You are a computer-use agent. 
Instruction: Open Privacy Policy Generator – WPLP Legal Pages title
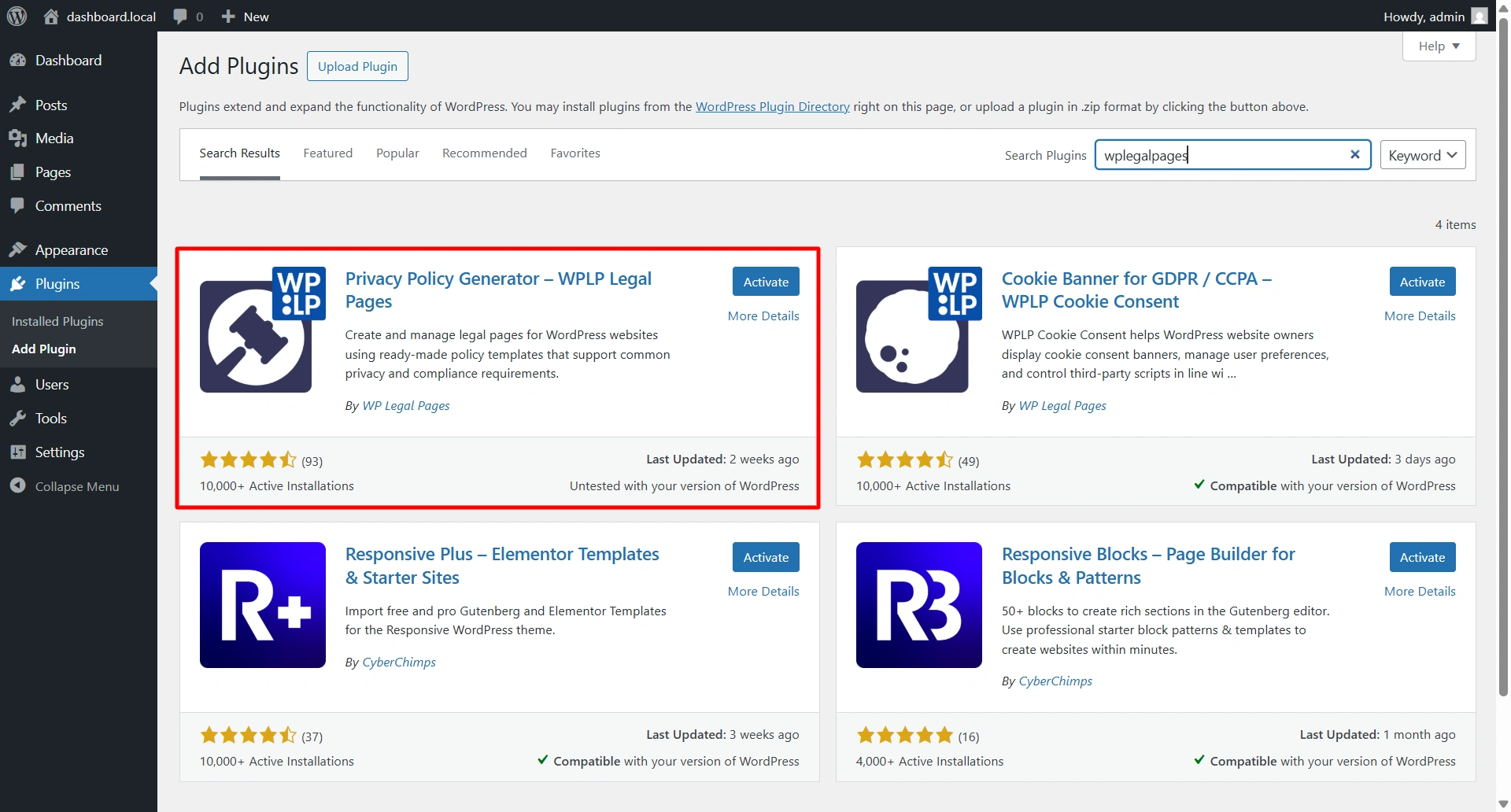coord(498,290)
